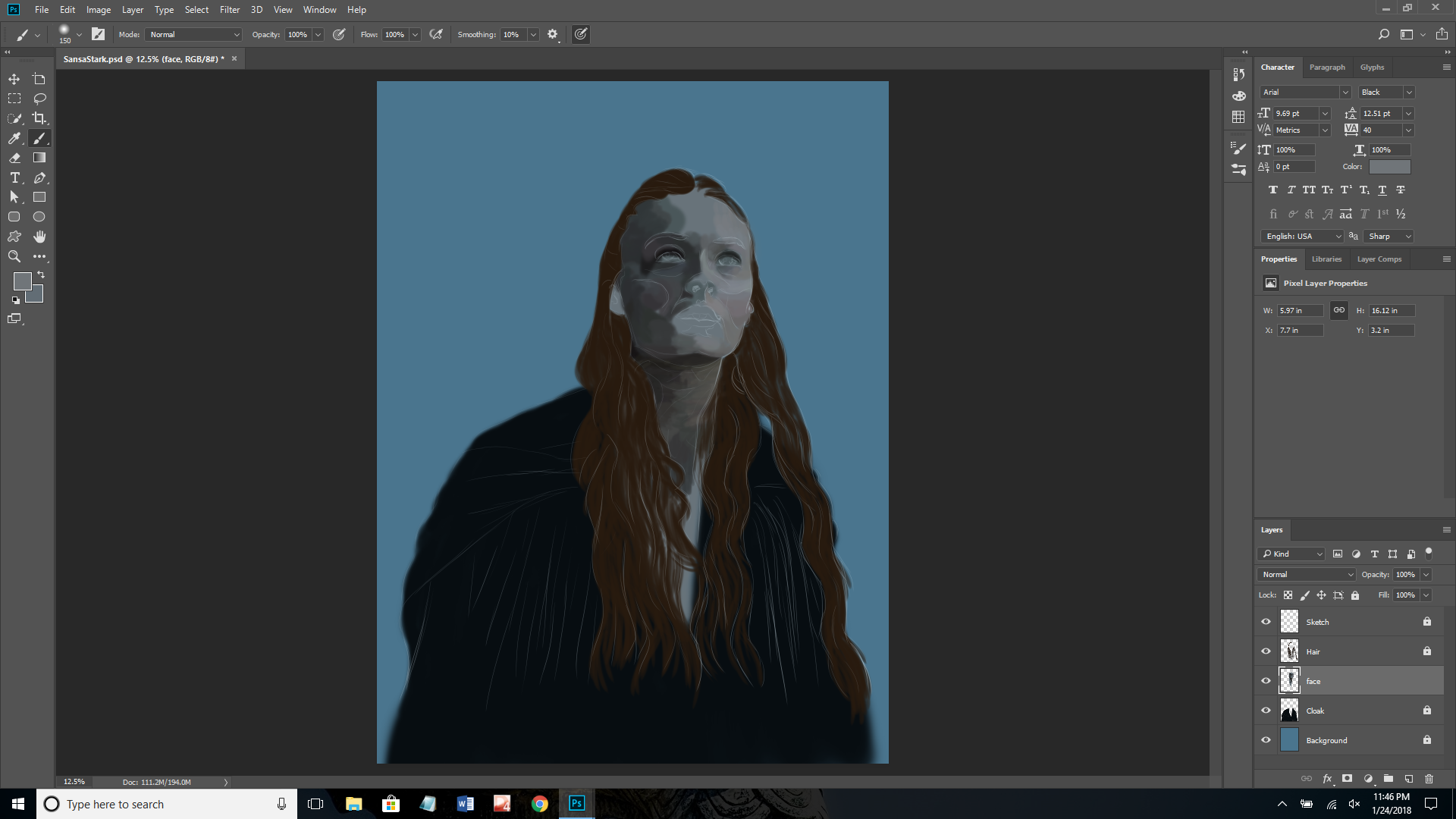Screen dimensions: 1456x819
Task: Select the Horizontal Type tool
Action: coord(14,177)
